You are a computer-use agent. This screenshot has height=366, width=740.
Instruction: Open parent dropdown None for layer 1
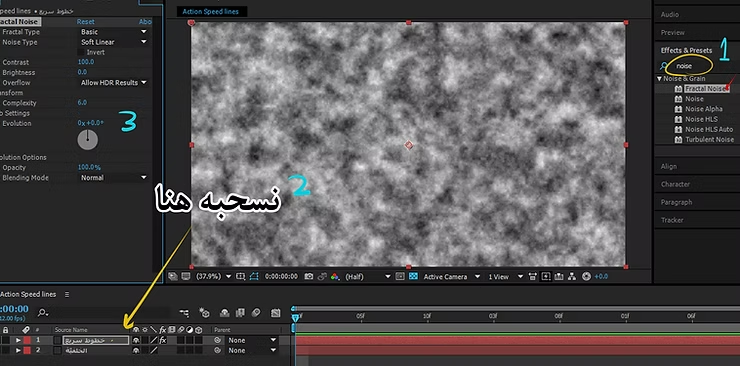tap(252, 340)
